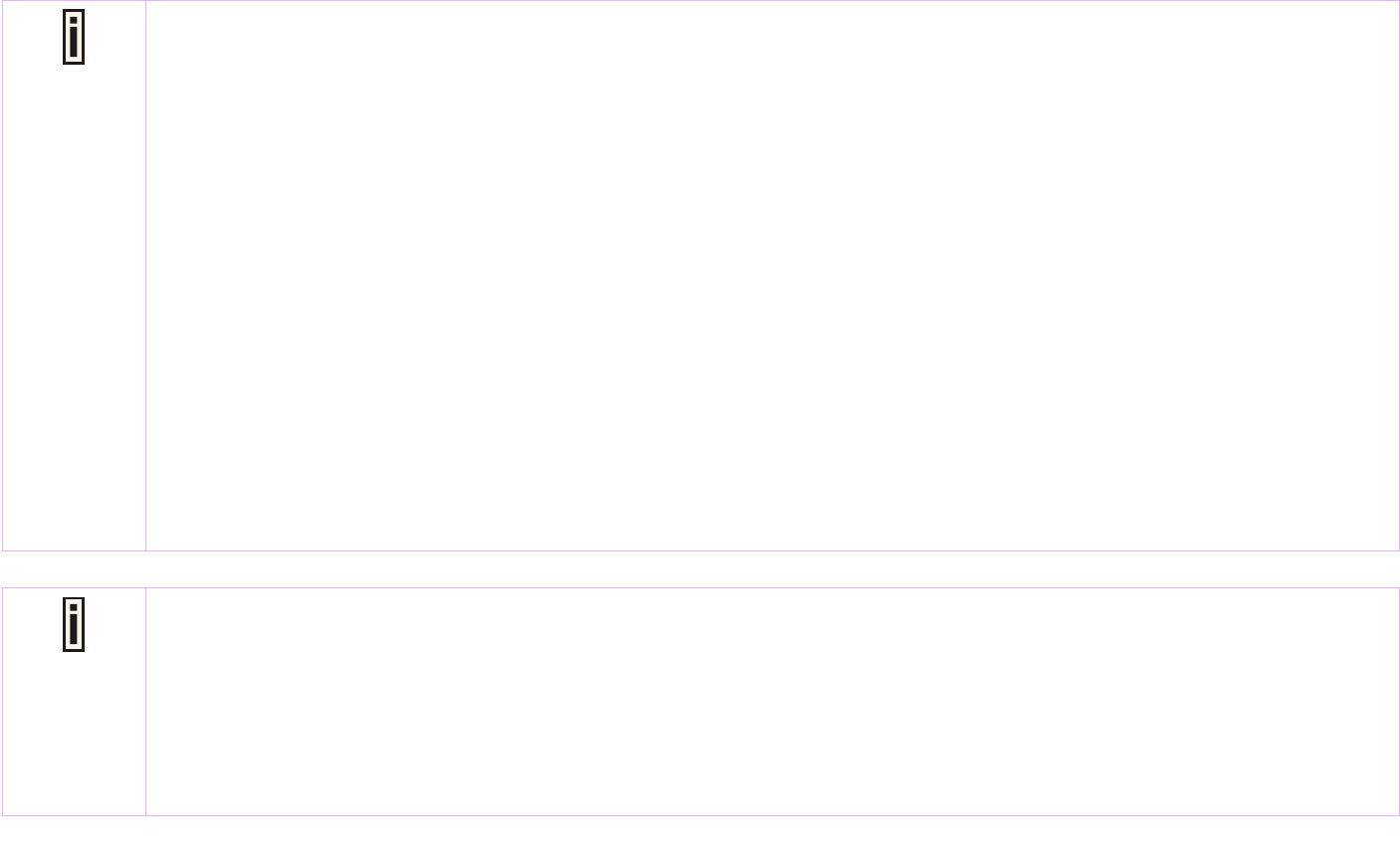The image size is (1400, 868).
Task: Select the empty content area of the lower note
Action: pyautogui.click(x=773, y=702)
